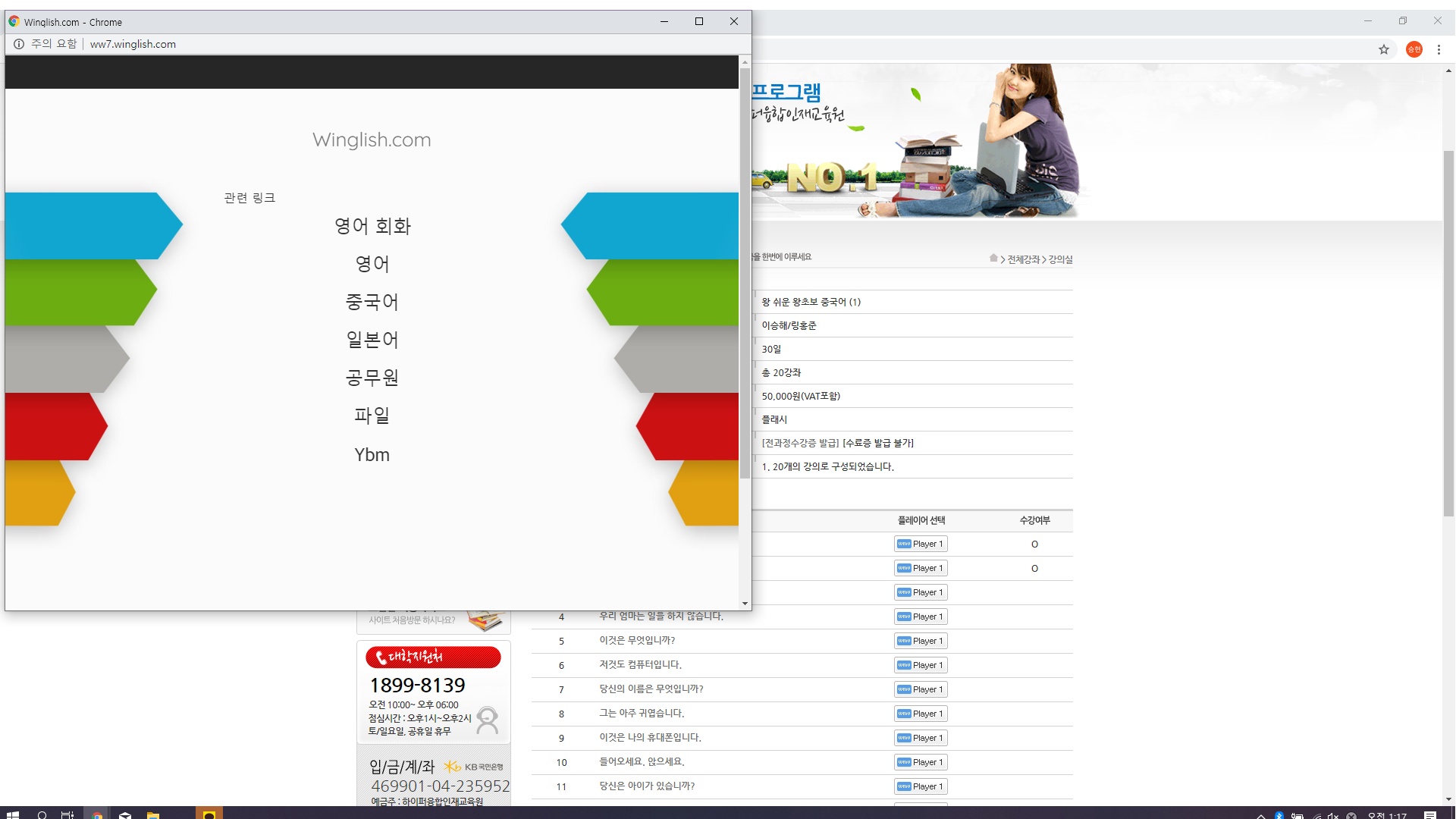
Task: Click Player 1 for 저것도 컴퓨터입니다
Action: point(921,665)
